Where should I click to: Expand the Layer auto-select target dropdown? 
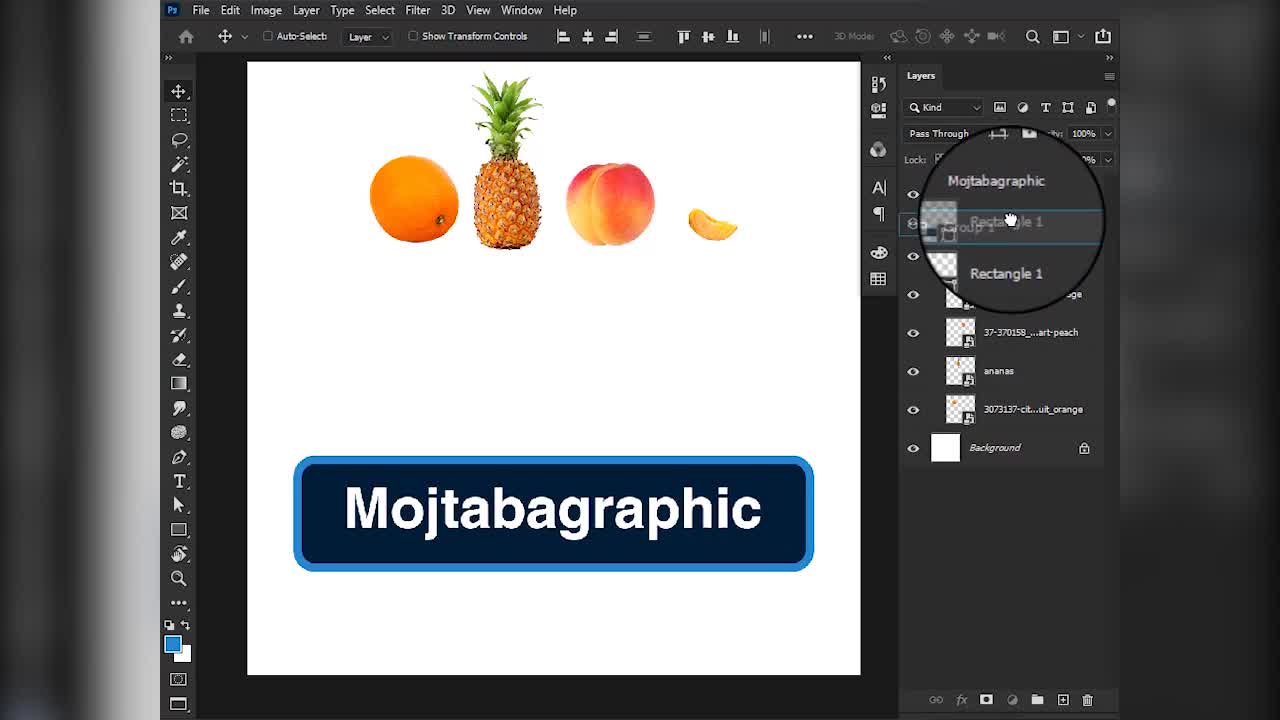pos(368,36)
